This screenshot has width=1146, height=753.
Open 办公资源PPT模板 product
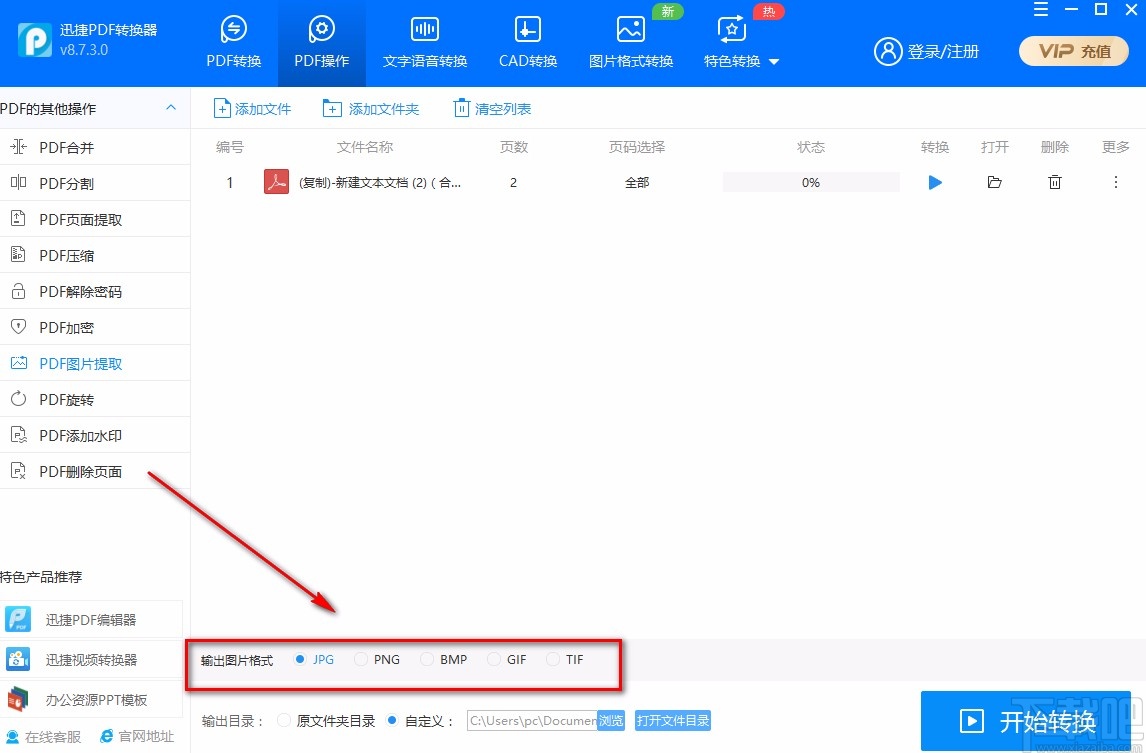[x=91, y=700]
